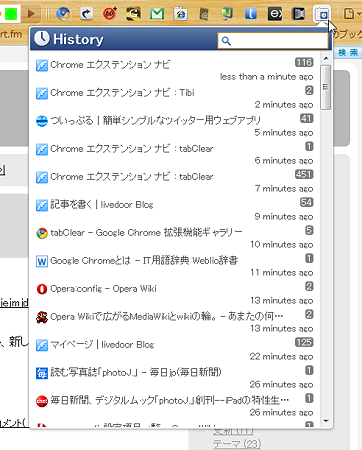Click the red Opera favicon for Opera:config
Screen dimensions: 362x450
pyautogui.click(x=42, y=289)
